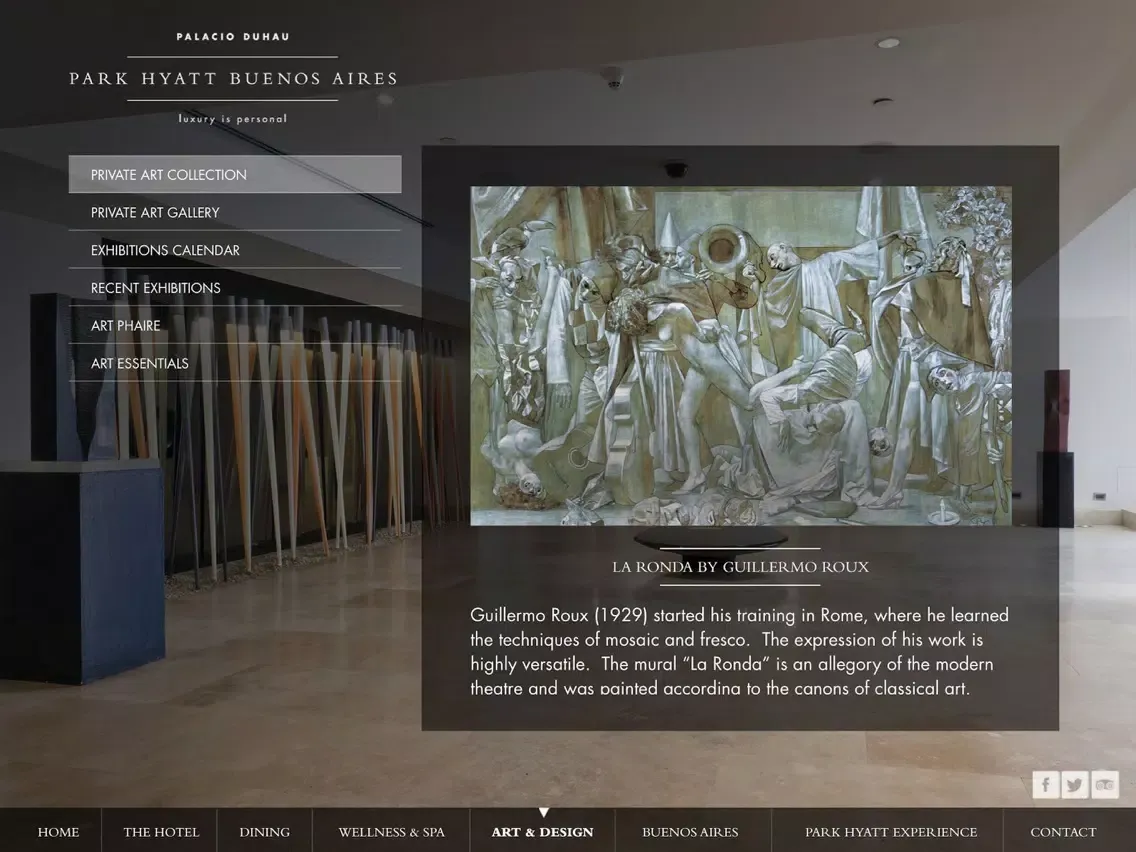This screenshot has width=1136, height=852.
Task: Open the Facebook social icon
Action: pyautogui.click(x=1045, y=785)
